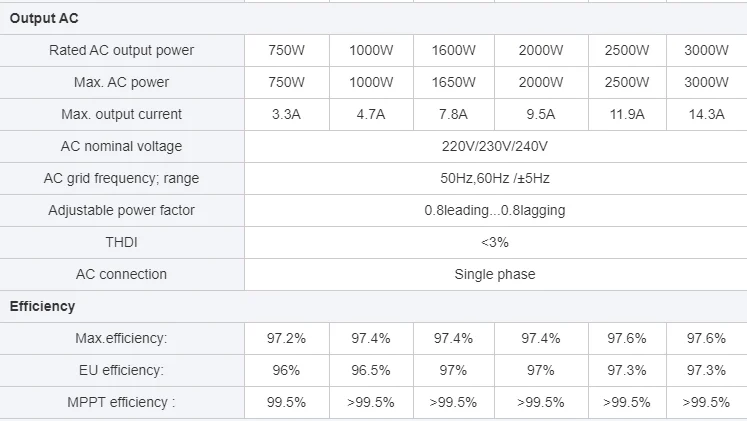747x421 pixels.
Task: Click the Rated AC output power label
Action: [121, 50]
